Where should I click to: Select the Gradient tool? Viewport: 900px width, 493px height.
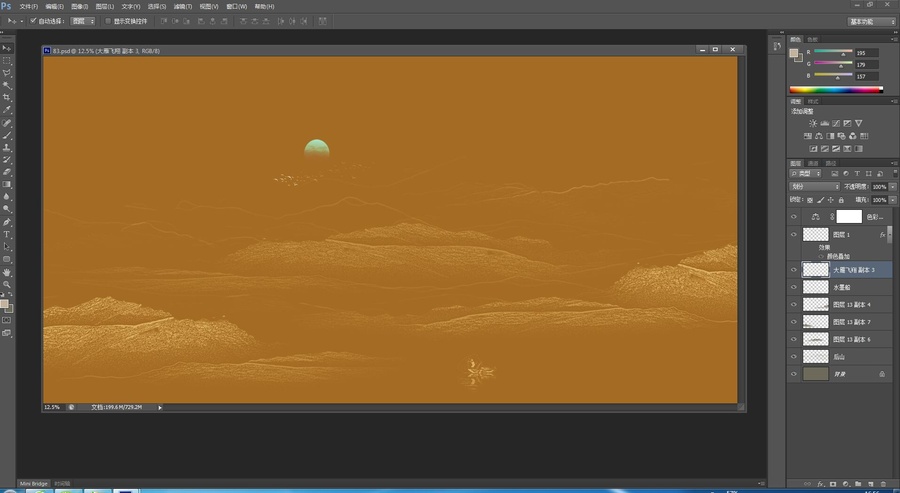coord(7,185)
